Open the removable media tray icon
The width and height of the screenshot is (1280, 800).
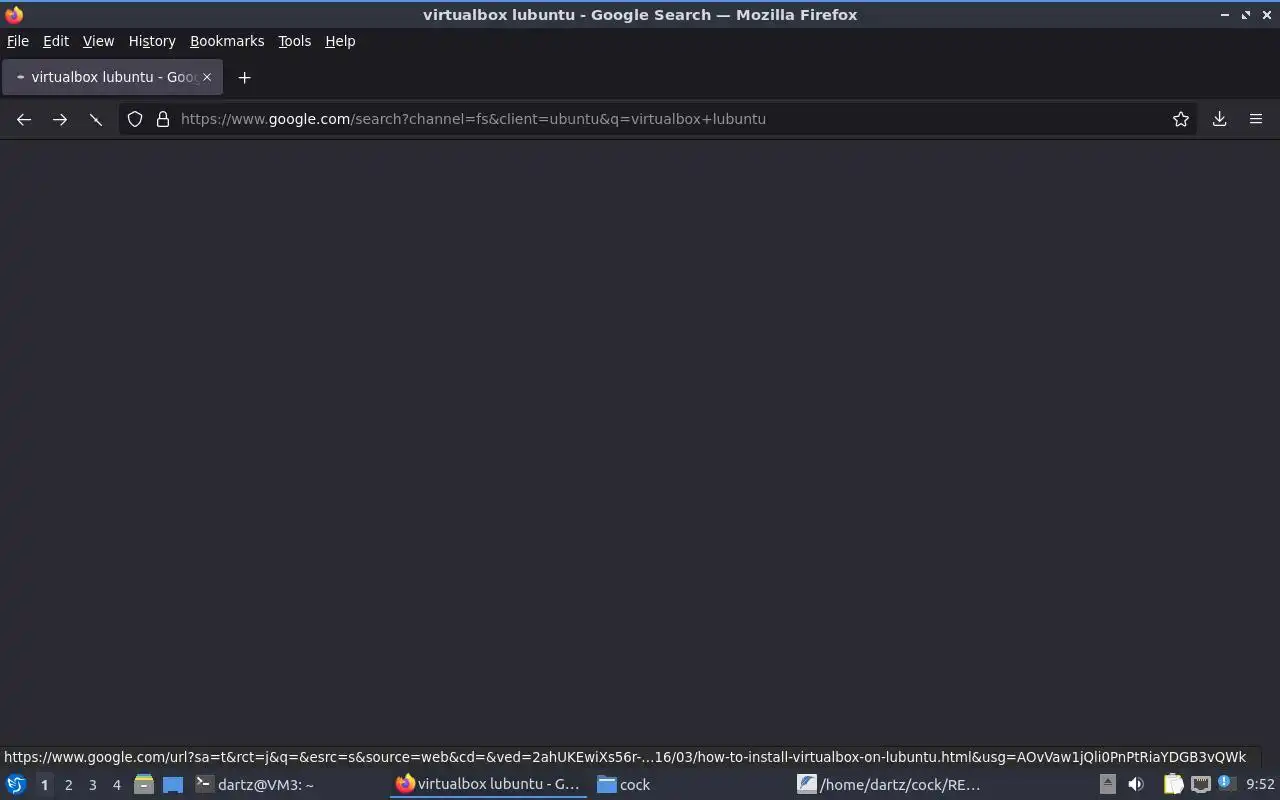coord(1107,785)
